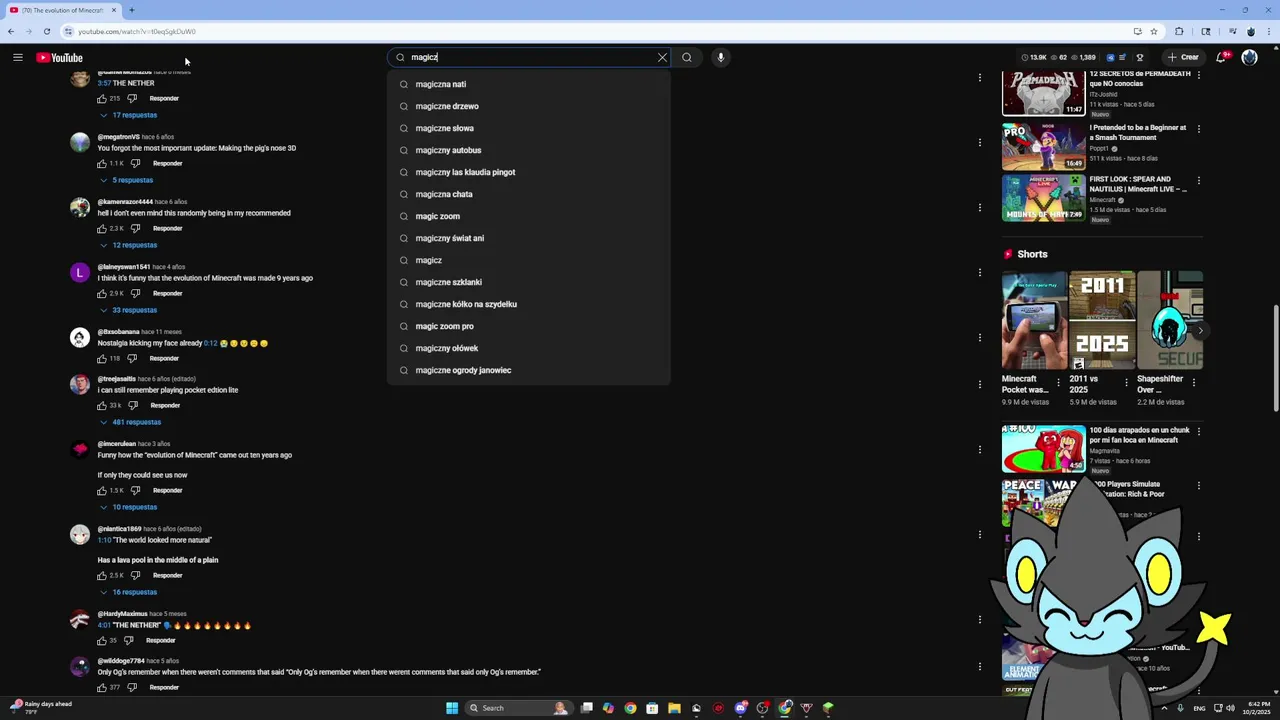
Task: Dislike the comment about nose 3D update
Action: click(x=135, y=163)
